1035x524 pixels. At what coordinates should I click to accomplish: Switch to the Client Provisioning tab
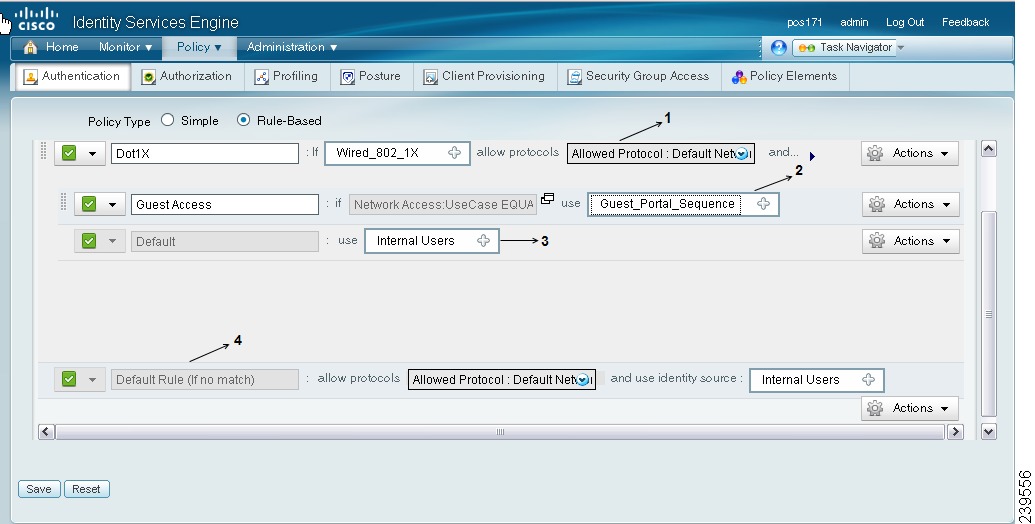[484, 77]
